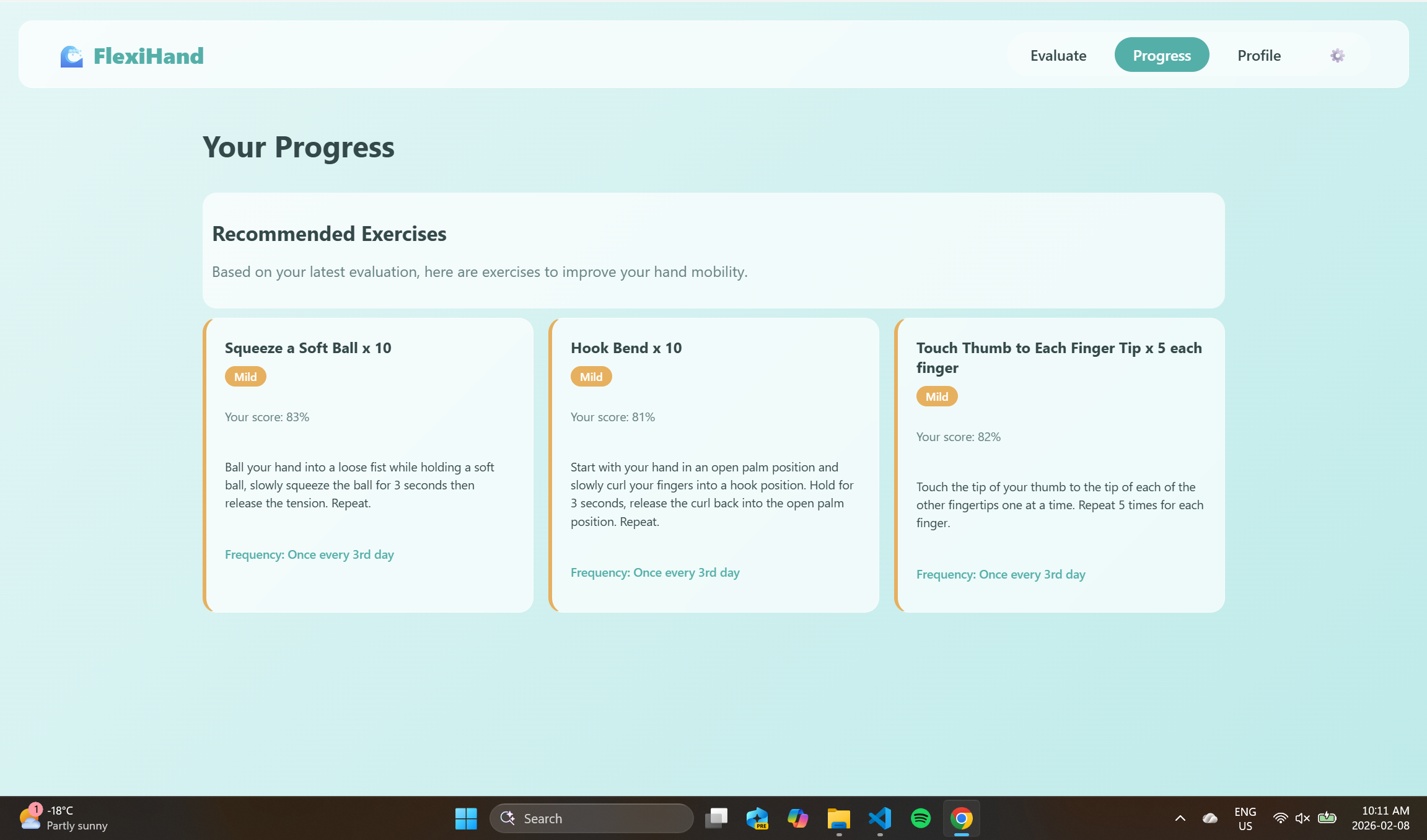Click the Mild badge under Touch Thumb exercise
Screen dimensions: 1427x840
pos(936,396)
